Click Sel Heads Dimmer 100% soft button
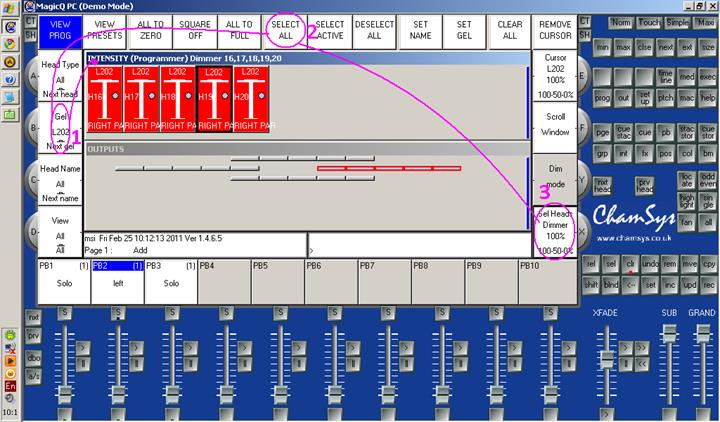 pyautogui.click(x=555, y=232)
